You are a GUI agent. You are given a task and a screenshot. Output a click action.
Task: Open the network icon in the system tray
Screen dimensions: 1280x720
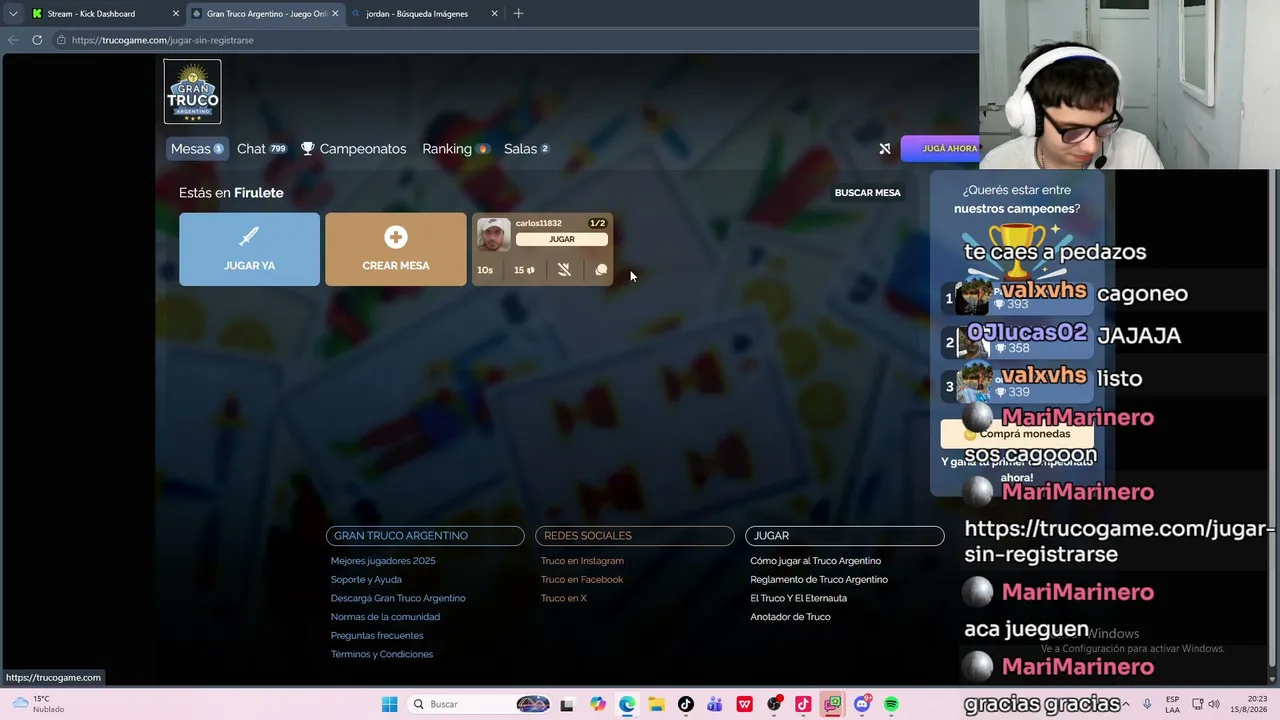click(1198, 704)
